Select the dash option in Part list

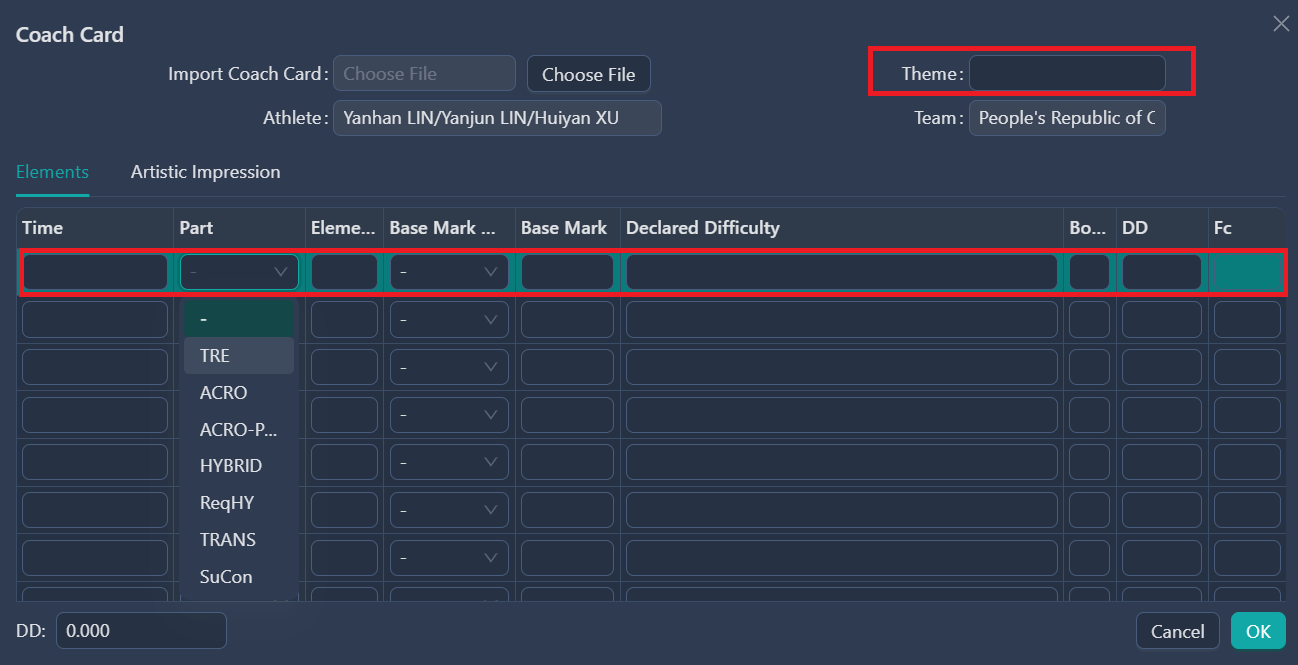[x=239, y=318]
